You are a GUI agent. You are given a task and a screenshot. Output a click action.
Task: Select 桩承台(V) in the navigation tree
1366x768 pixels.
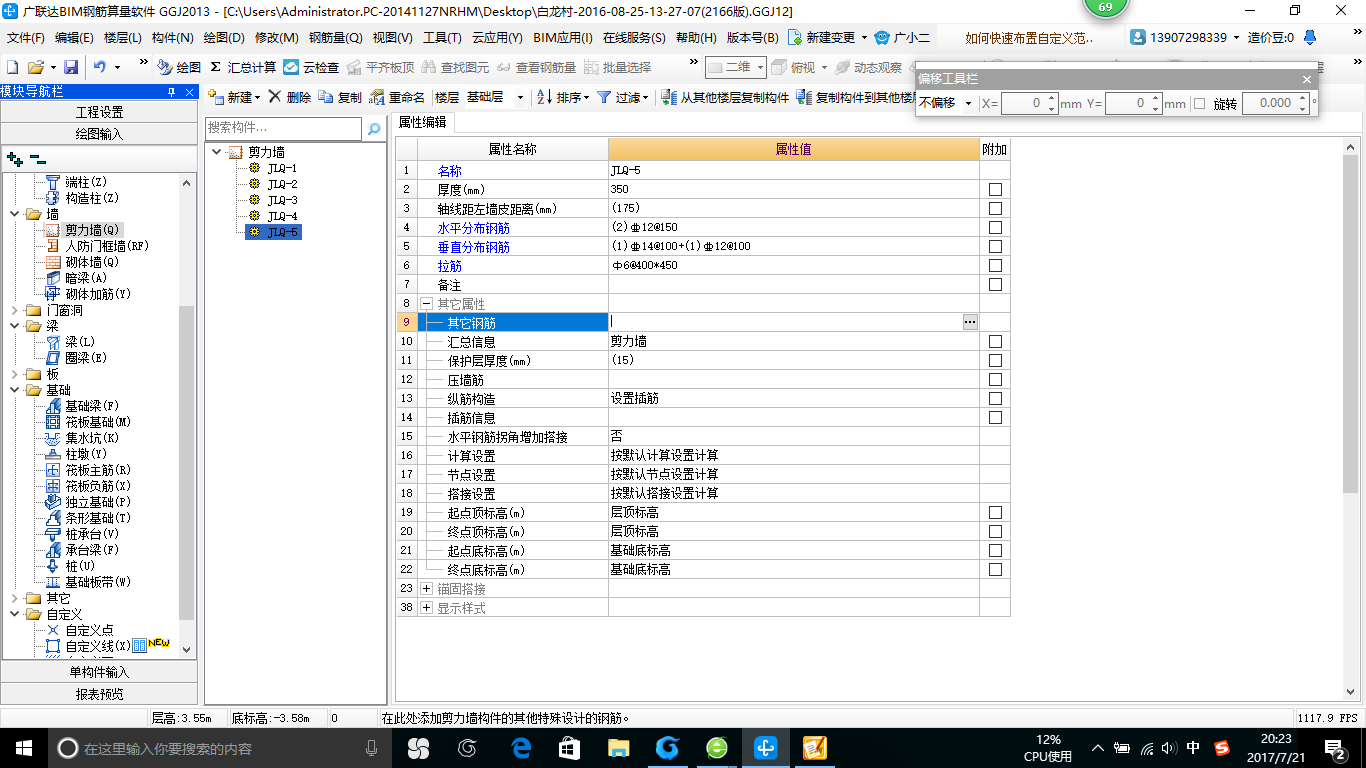pos(92,534)
